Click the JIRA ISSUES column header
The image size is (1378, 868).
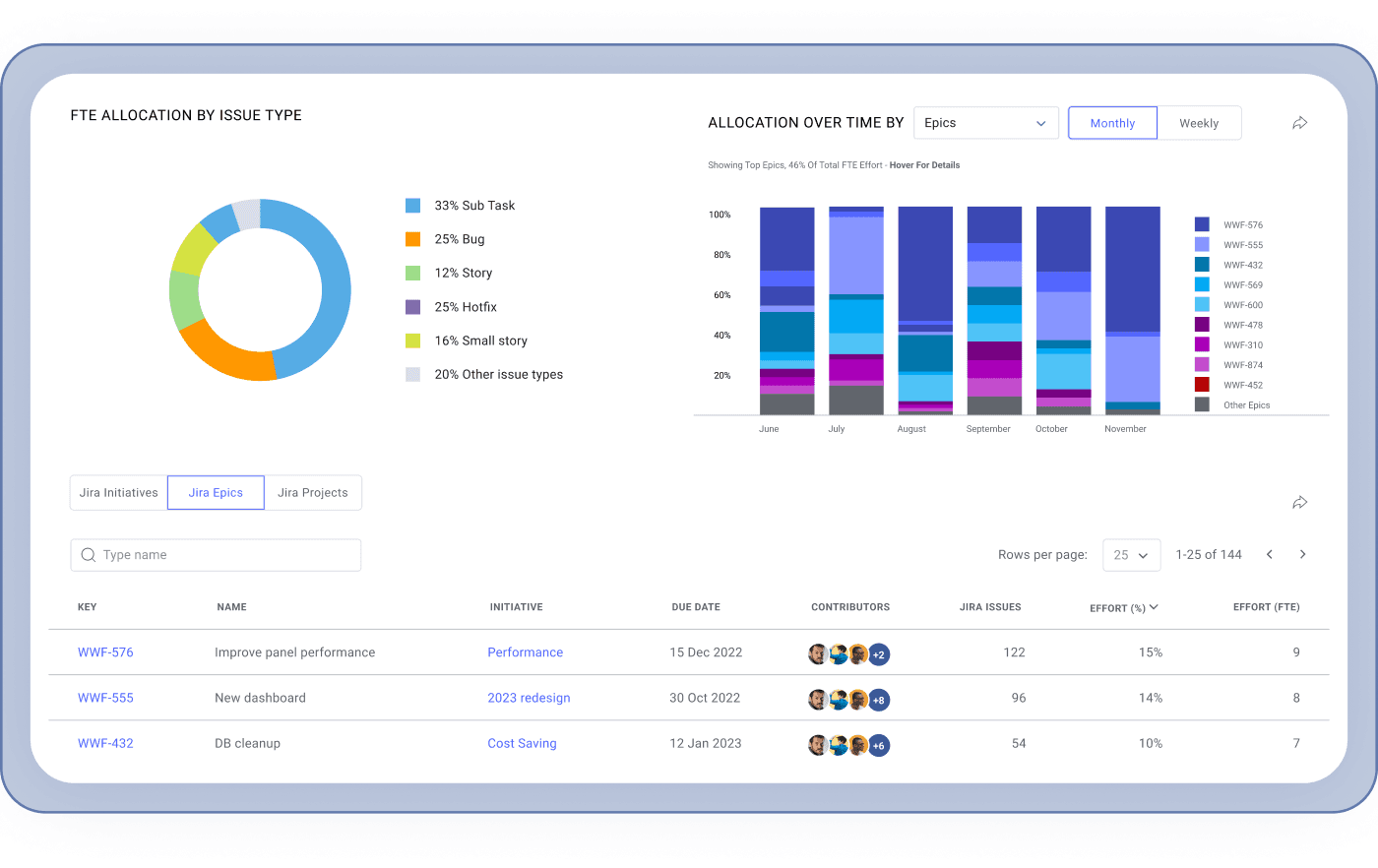coord(990,607)
